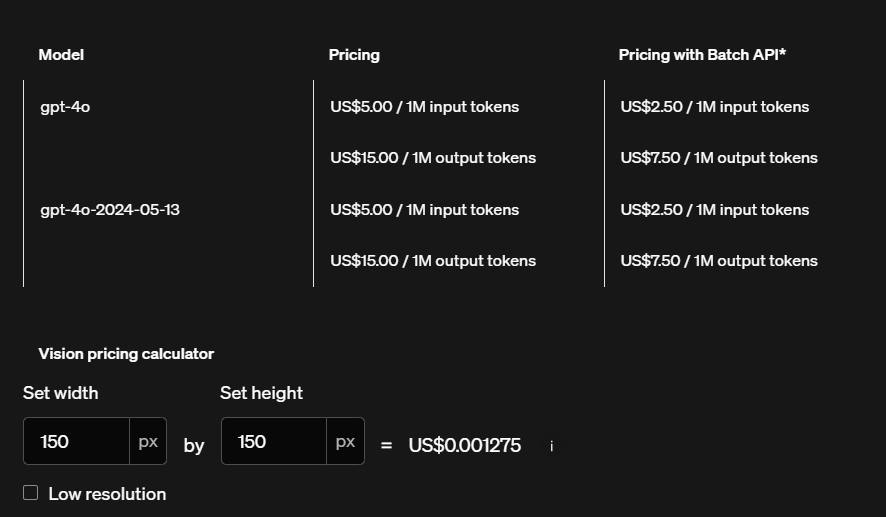This screenshot has height=517, width=886.
Task: Select the gpt-4o model name
Action: pos(65,107)
